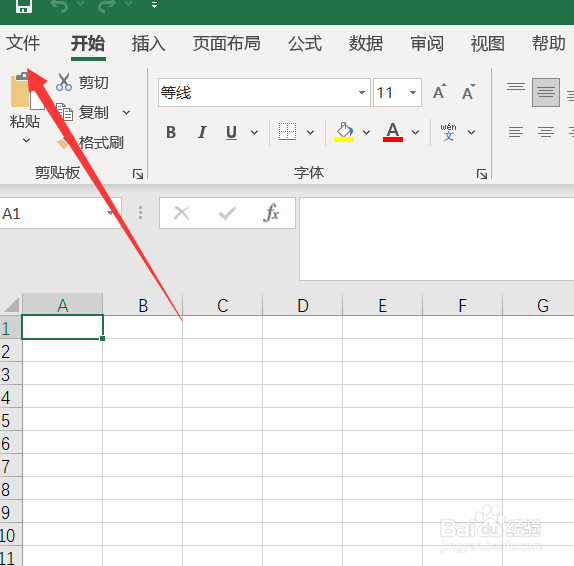Screen dimensions: 574x566
Task: Select column F header
Action: coord(463,305)
